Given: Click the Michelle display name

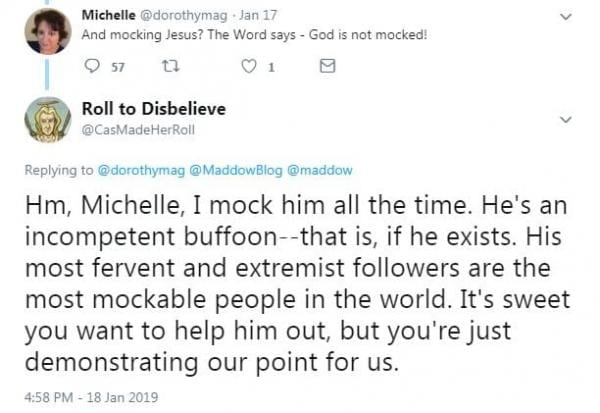Looking at the screenshot, I should click(108, 15).
